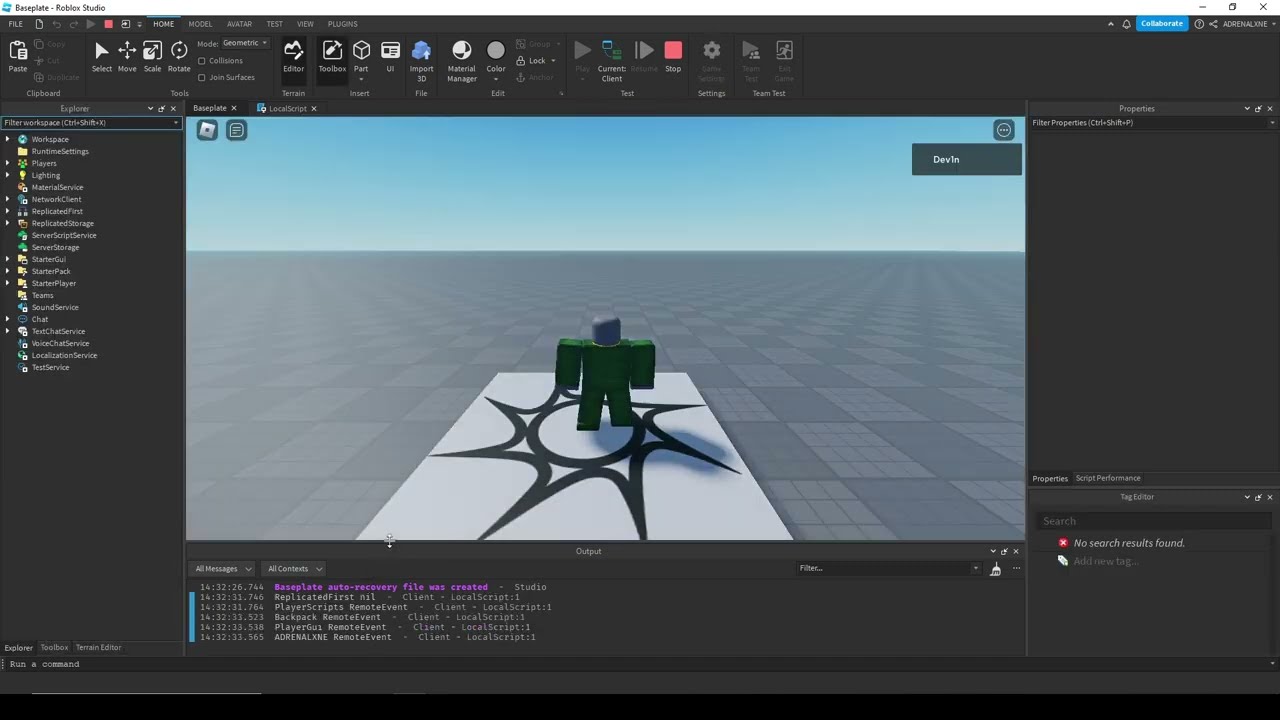Open the notifications bell
Image resolution: width=1280 pixels, height=720 pixels.
point(1126,24)
